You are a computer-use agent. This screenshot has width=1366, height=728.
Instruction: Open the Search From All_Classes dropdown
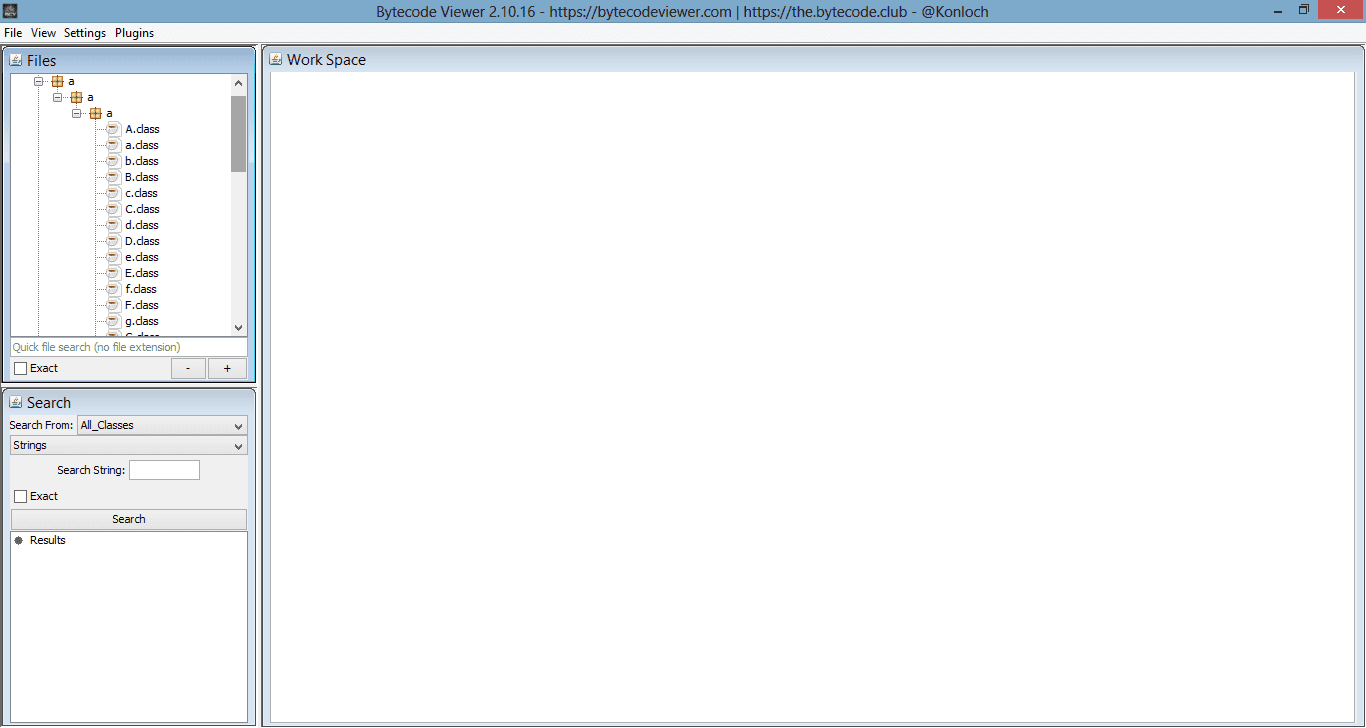tap(161, 425)
